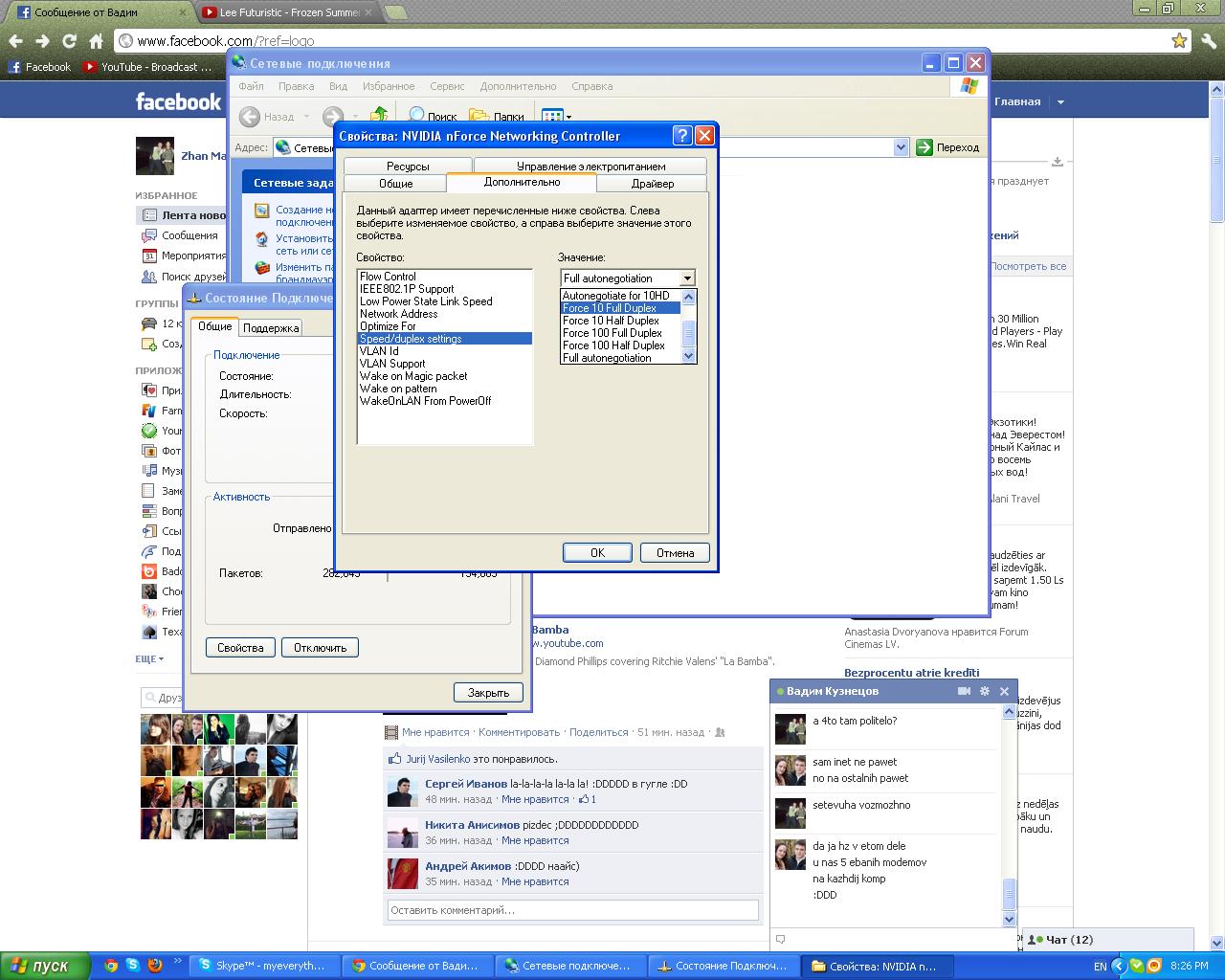The width and height of the screenshot is (1225, 980).
Task: Open Файл menu in Сетевые подключения
Action: [x=251, y=86]
